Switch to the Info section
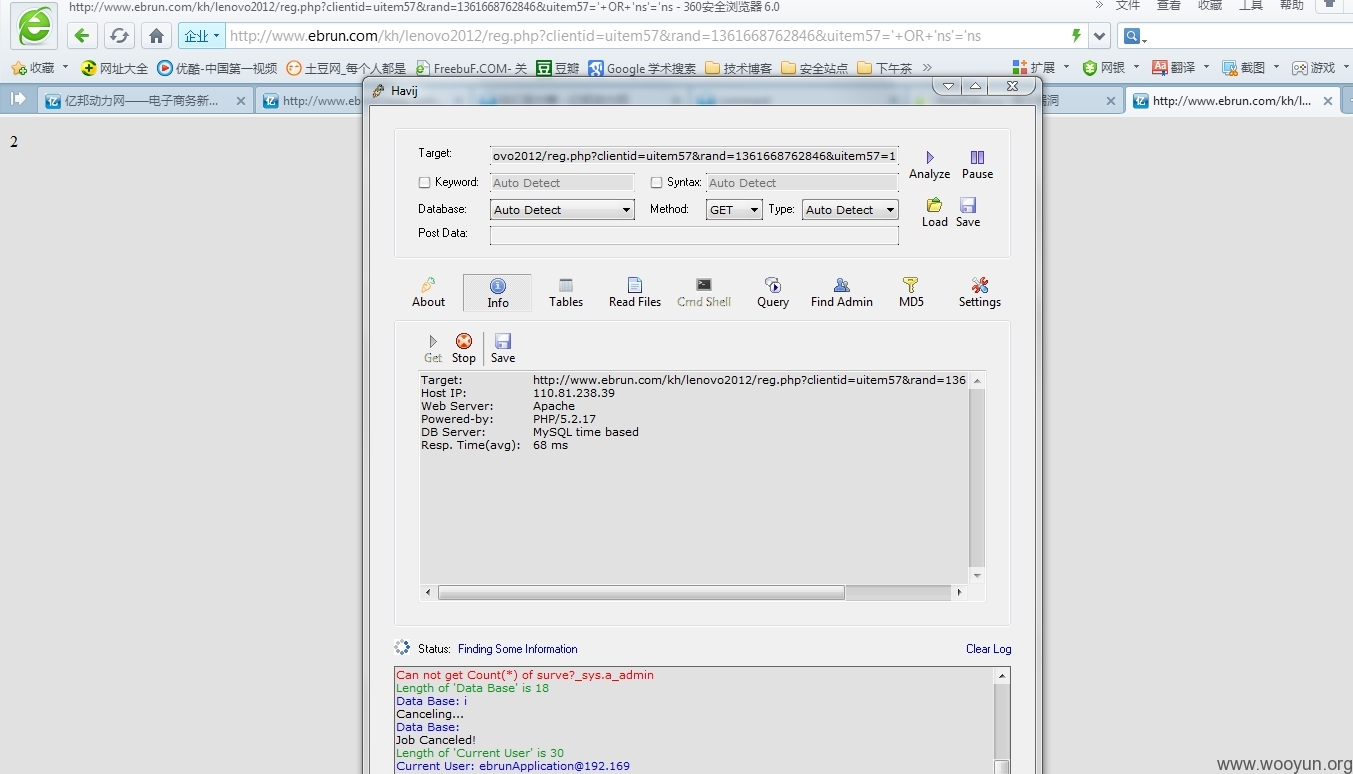This screenshot has height=774, width=1353. point(497,293)
